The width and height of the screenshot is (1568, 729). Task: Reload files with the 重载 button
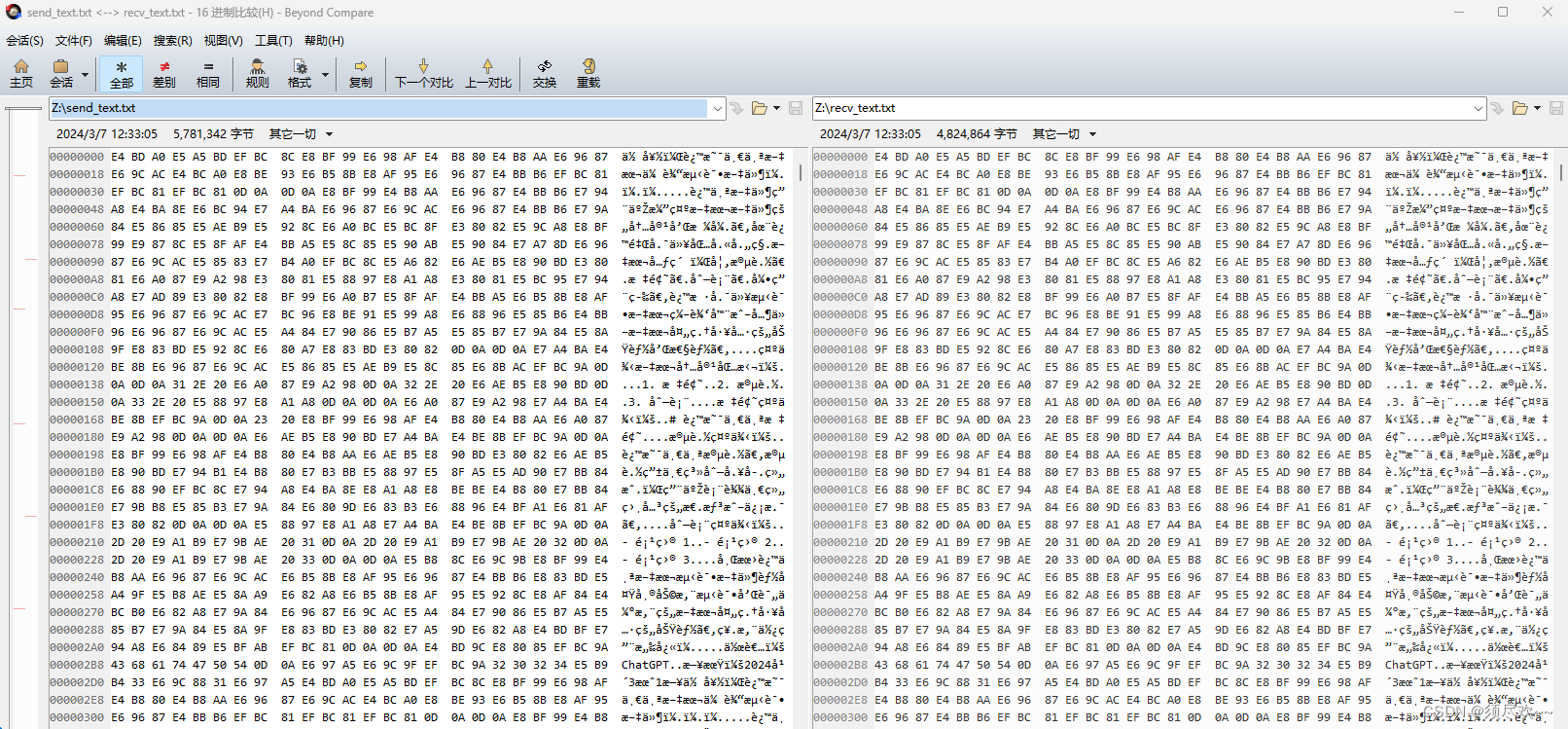[x=588, y=74]
